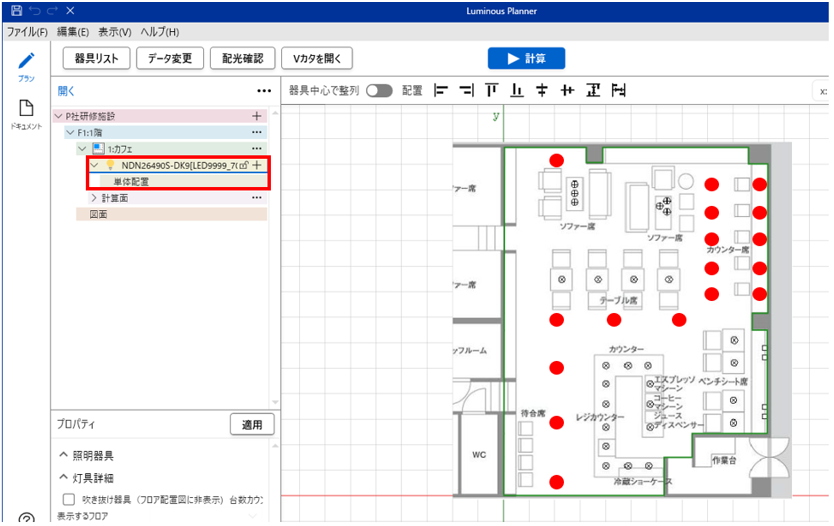This screenshot has height=526, width=834.
Task: Click the 器具リスト button
Action: [96, 58]
